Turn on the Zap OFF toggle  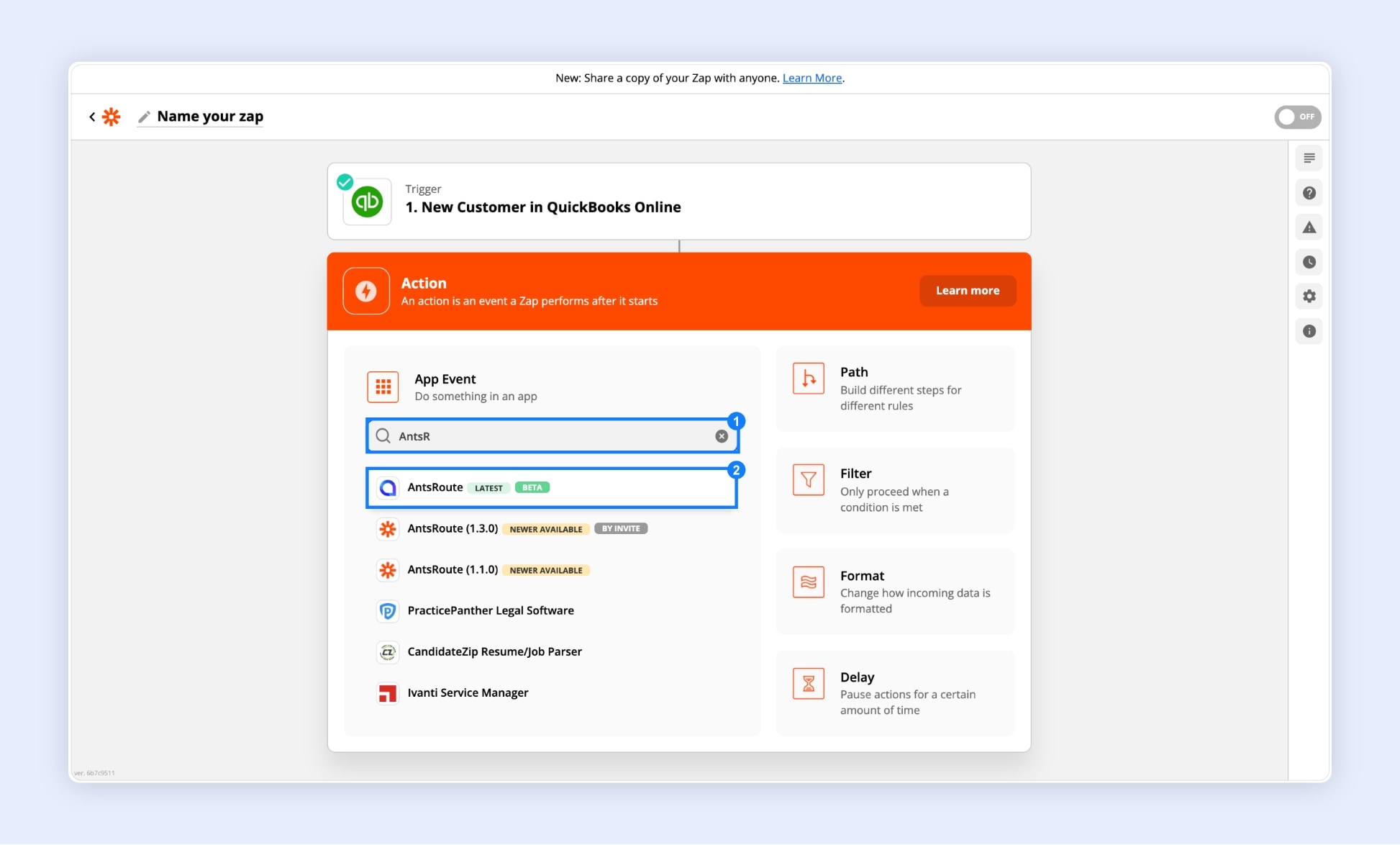tap(1297, 117)
